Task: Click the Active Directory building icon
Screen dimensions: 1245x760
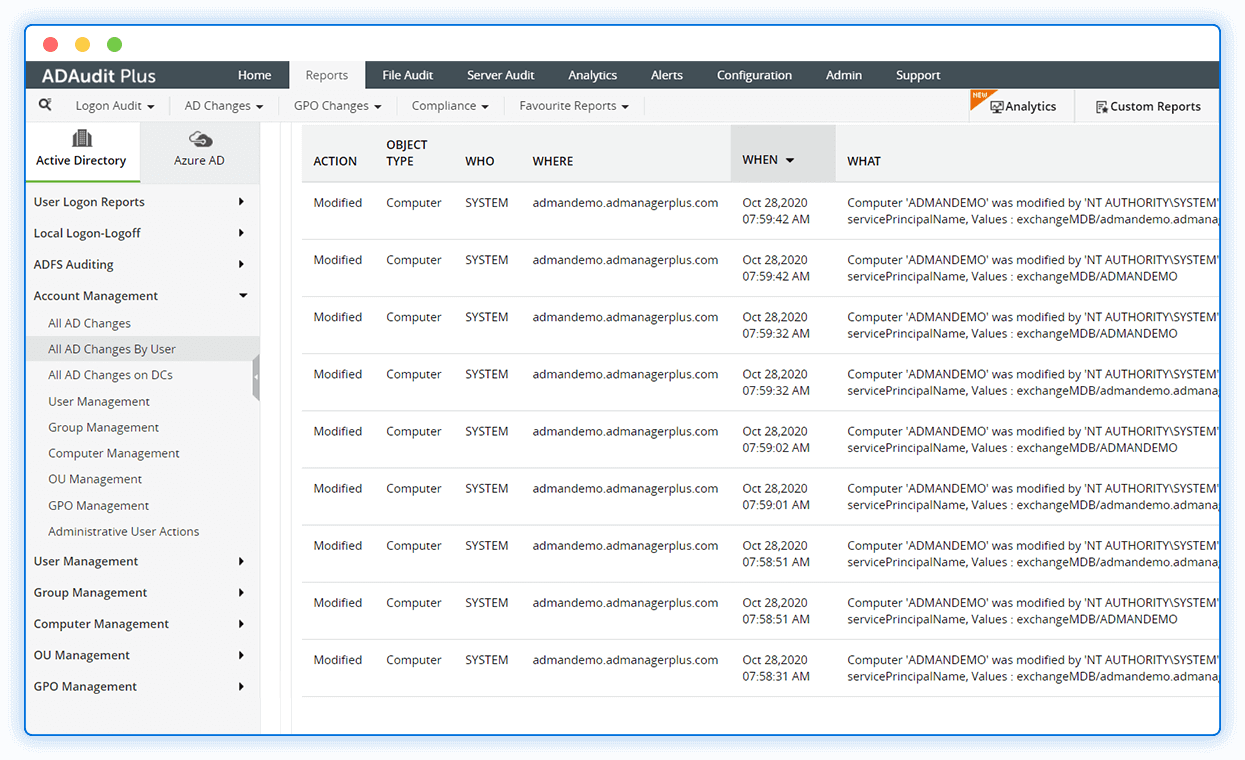Action: (81, 138)
